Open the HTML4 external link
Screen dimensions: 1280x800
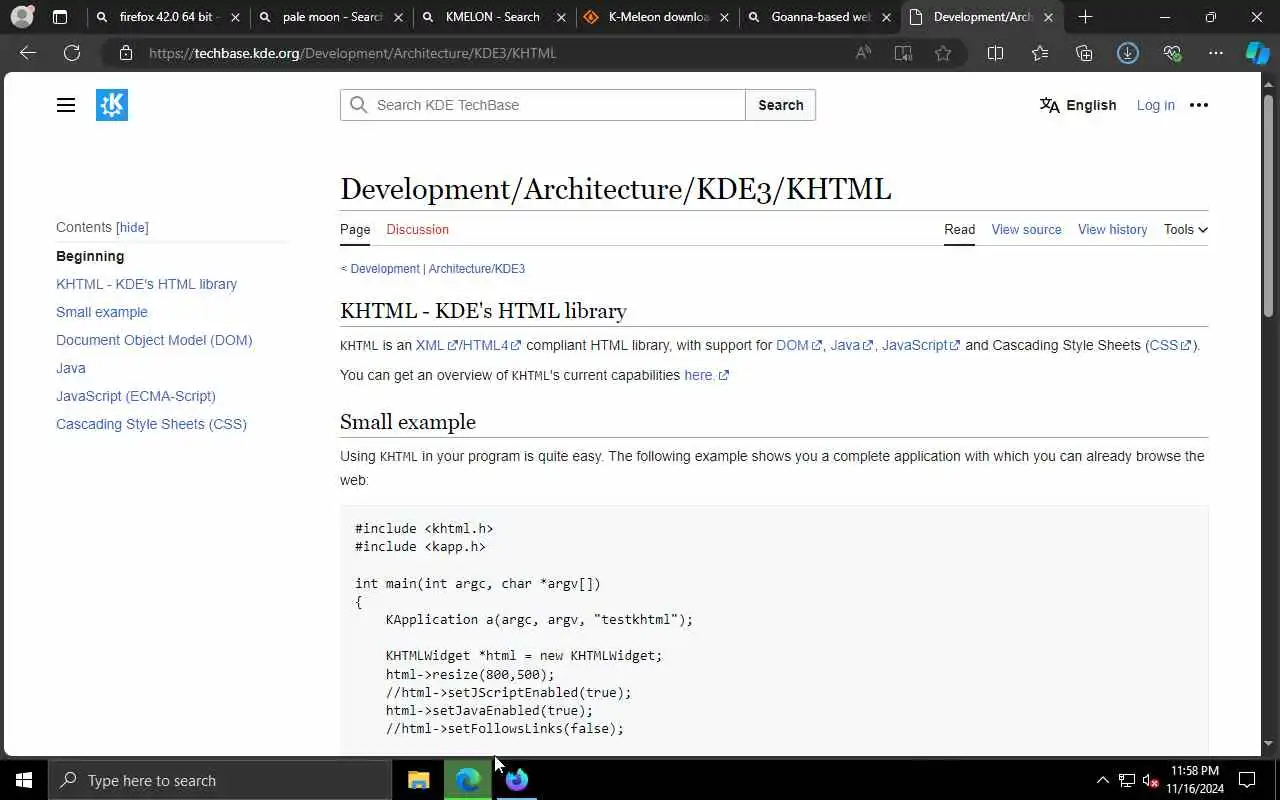tap(491, 345)
